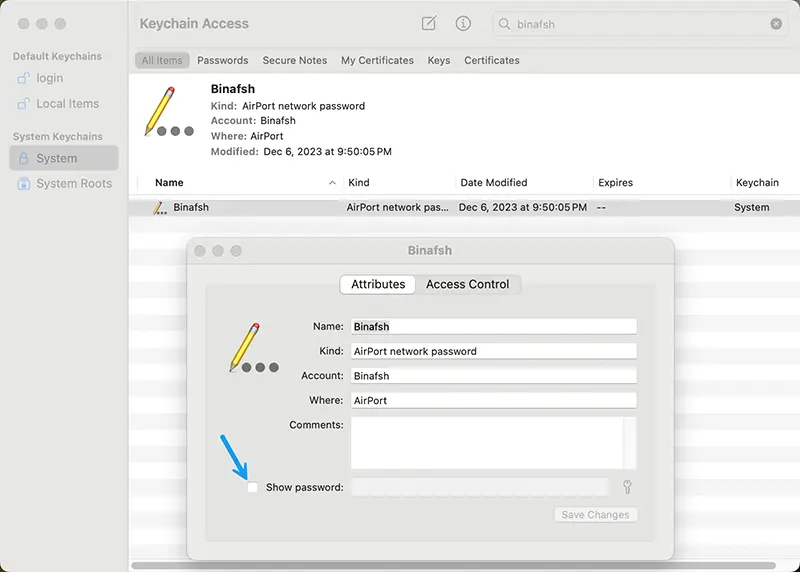Click the Kind field showing AirPort network password
800x572 pixels.
[493, 351]
